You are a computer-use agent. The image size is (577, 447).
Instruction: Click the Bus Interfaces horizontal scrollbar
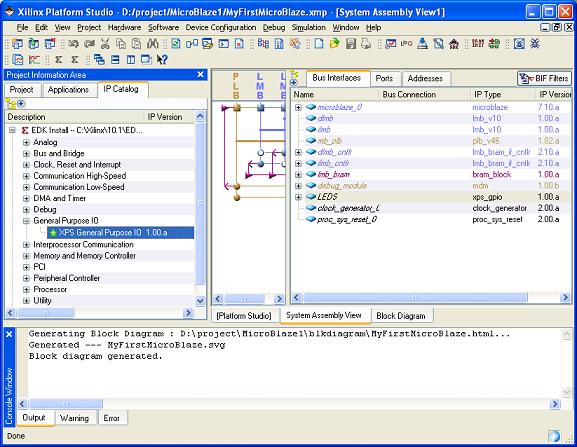pos(431,298)
